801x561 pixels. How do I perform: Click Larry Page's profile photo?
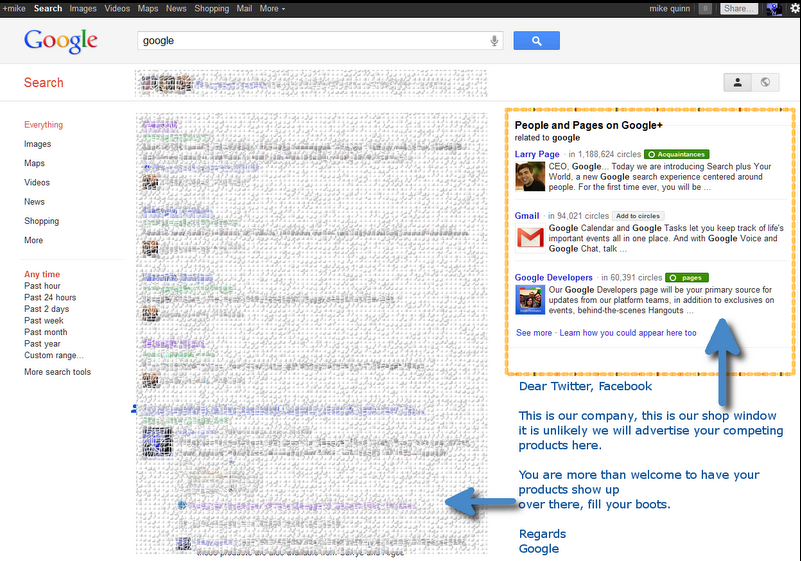click(530, 177)
